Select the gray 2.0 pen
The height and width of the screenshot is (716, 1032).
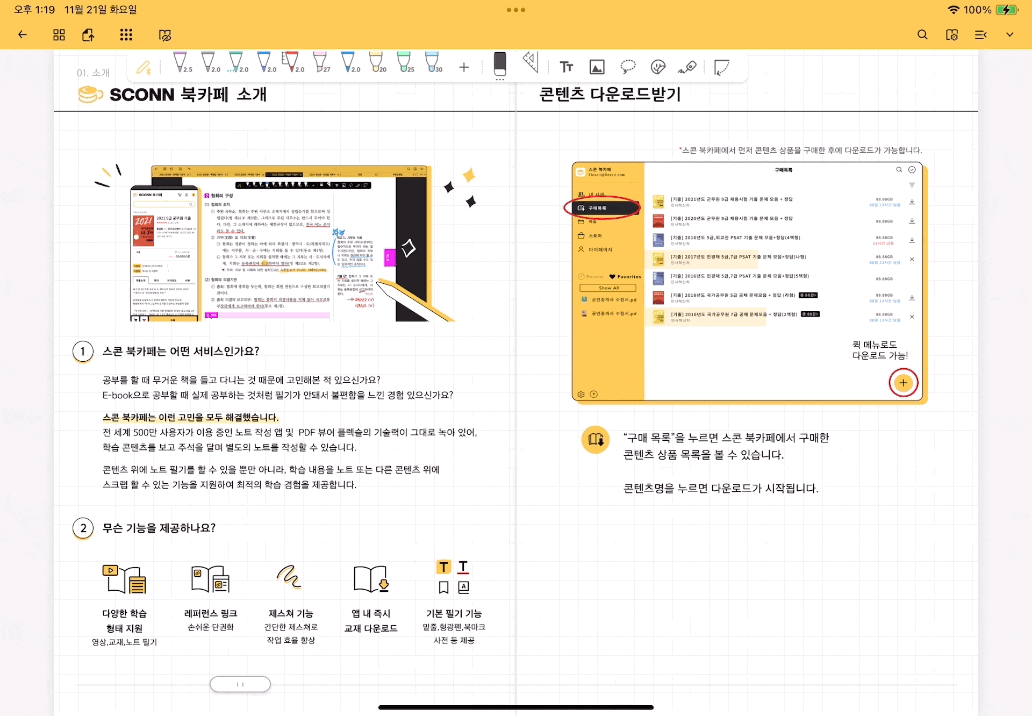pyautogui.click(x=209, y=63)
